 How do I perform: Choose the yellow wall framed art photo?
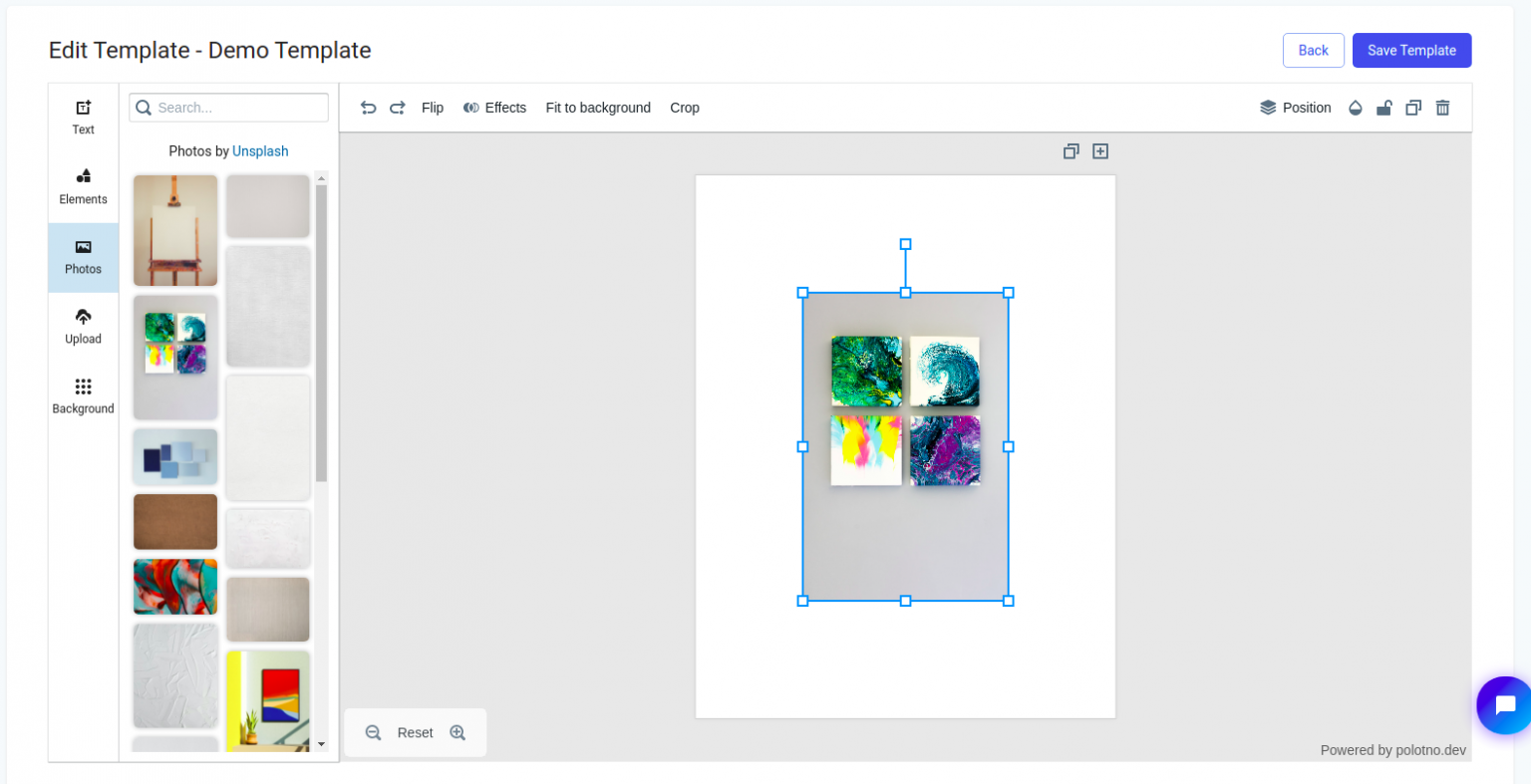point(268,700)
